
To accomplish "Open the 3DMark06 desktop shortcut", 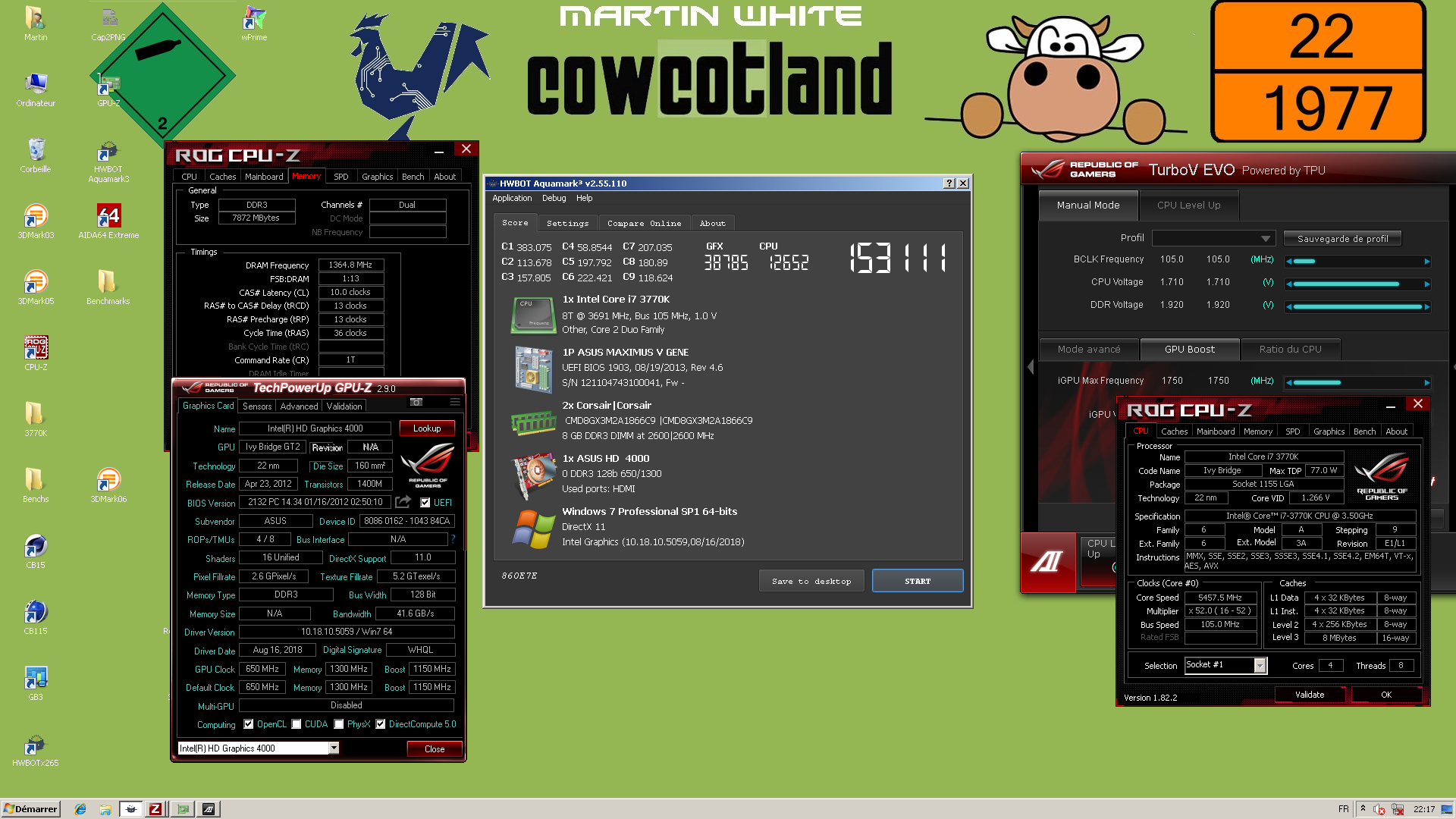I will [x=108, y=485].
